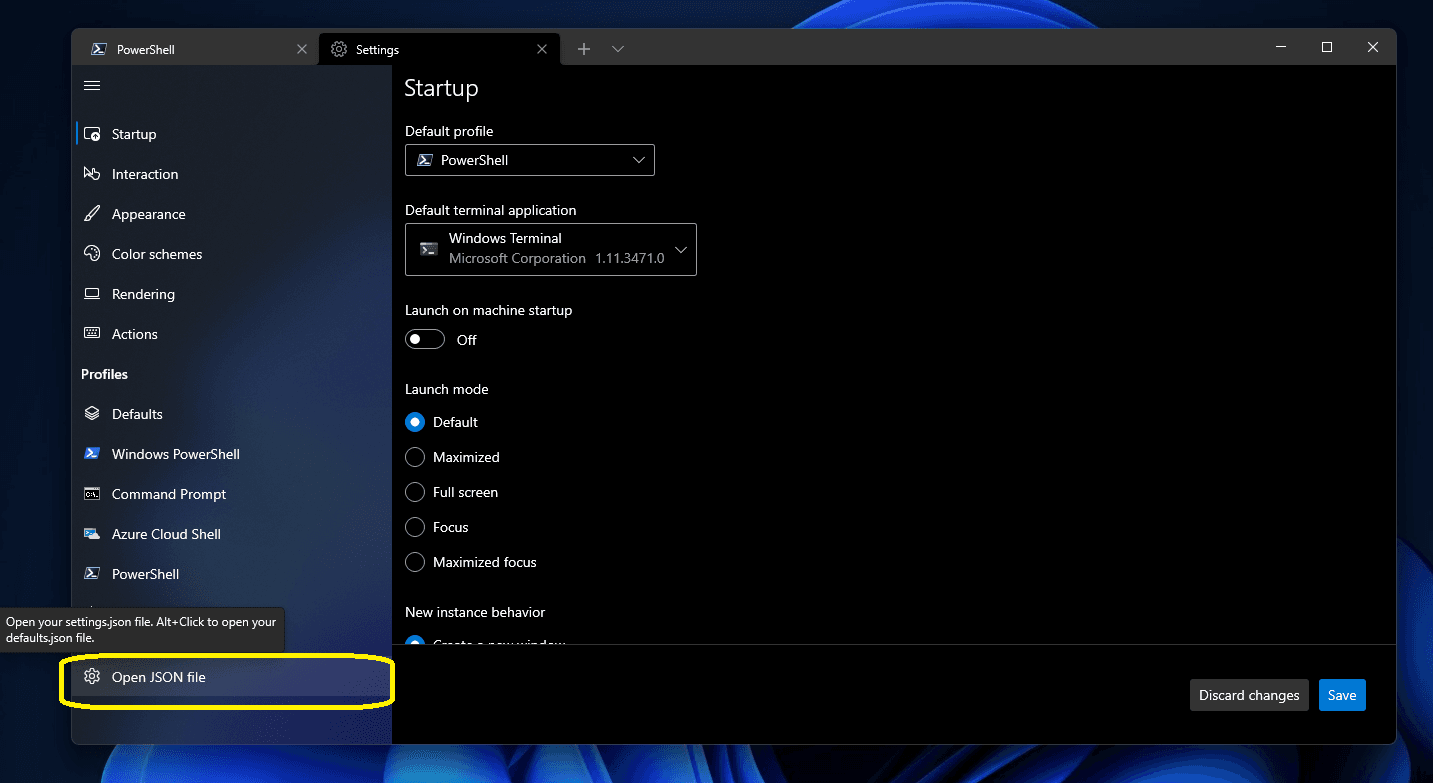Click the Save button
Viewport: 1433px width, 783px height.
click(1342, 695)
